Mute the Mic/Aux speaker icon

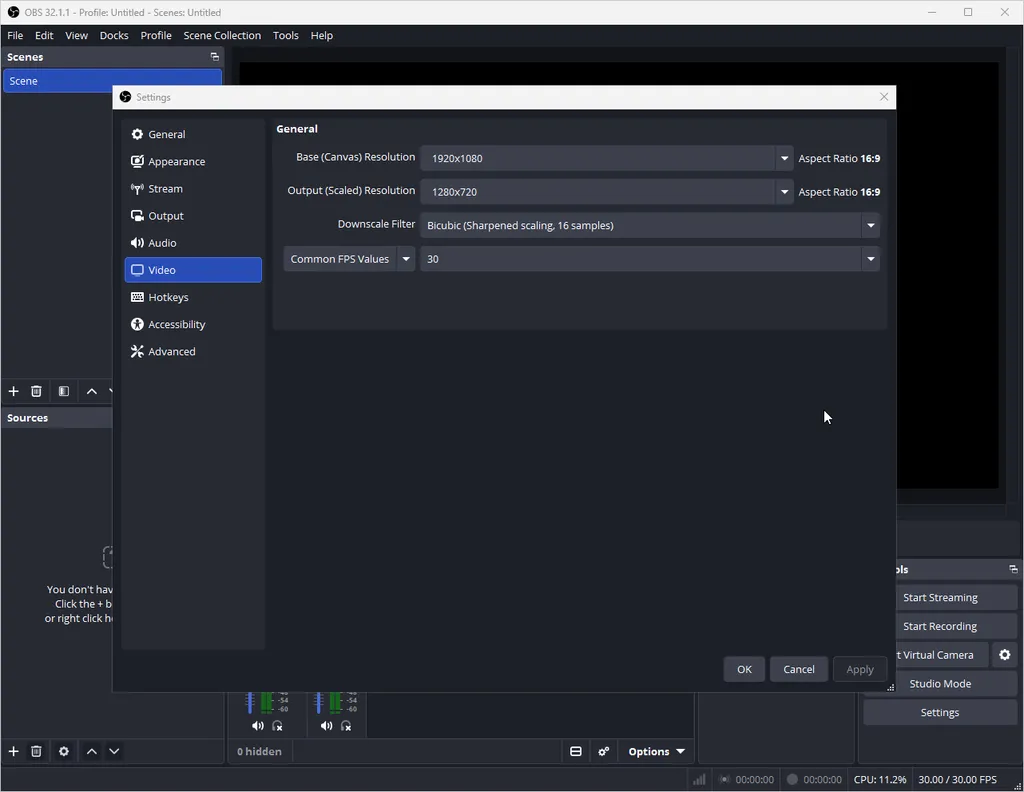tap(325, 725)
